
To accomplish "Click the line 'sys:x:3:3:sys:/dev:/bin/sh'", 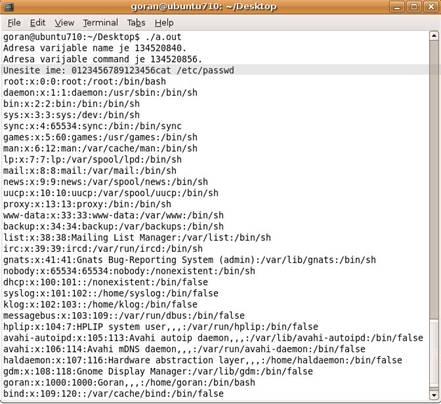I will click(71, 115).
